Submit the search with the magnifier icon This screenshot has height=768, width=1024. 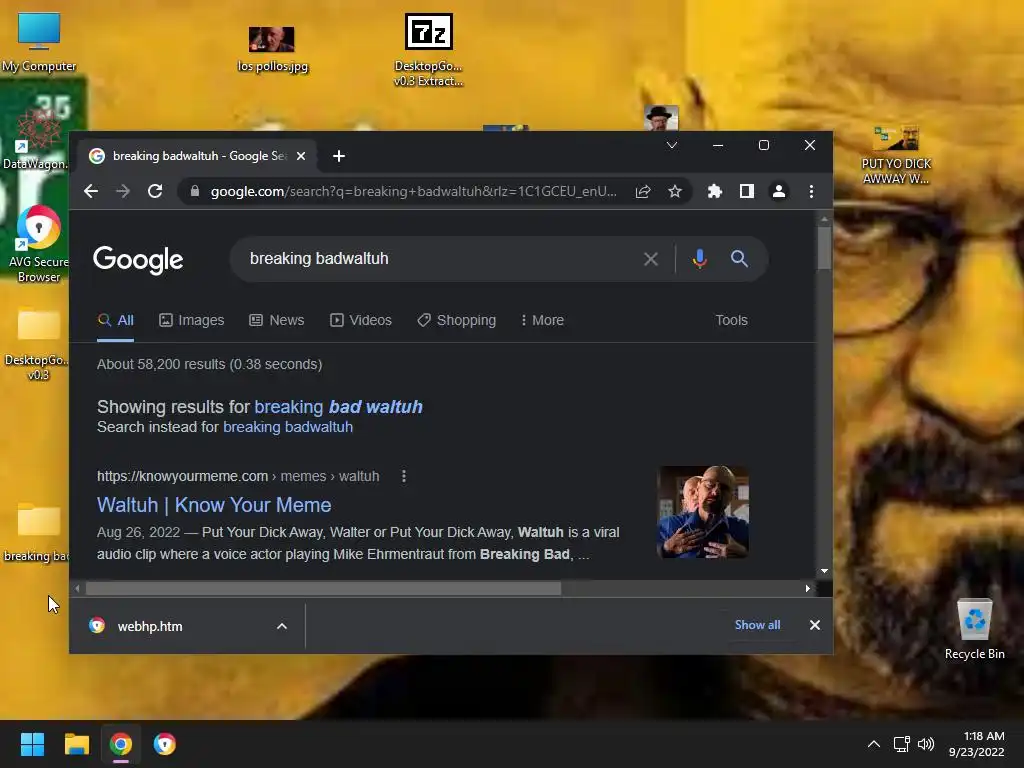[739, 259]
